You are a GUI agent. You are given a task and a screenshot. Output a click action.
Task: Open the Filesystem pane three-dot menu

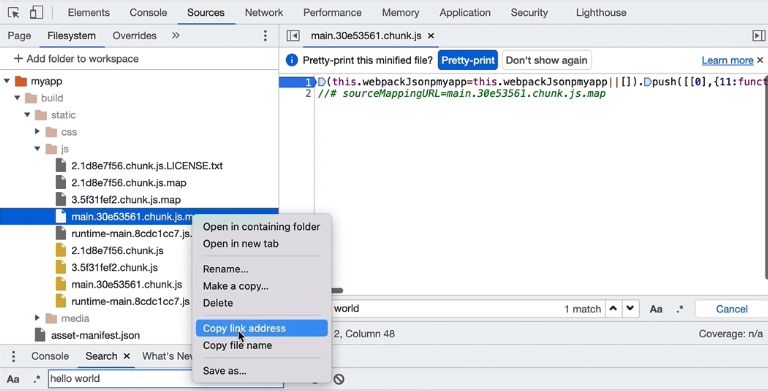pos(265,36)
